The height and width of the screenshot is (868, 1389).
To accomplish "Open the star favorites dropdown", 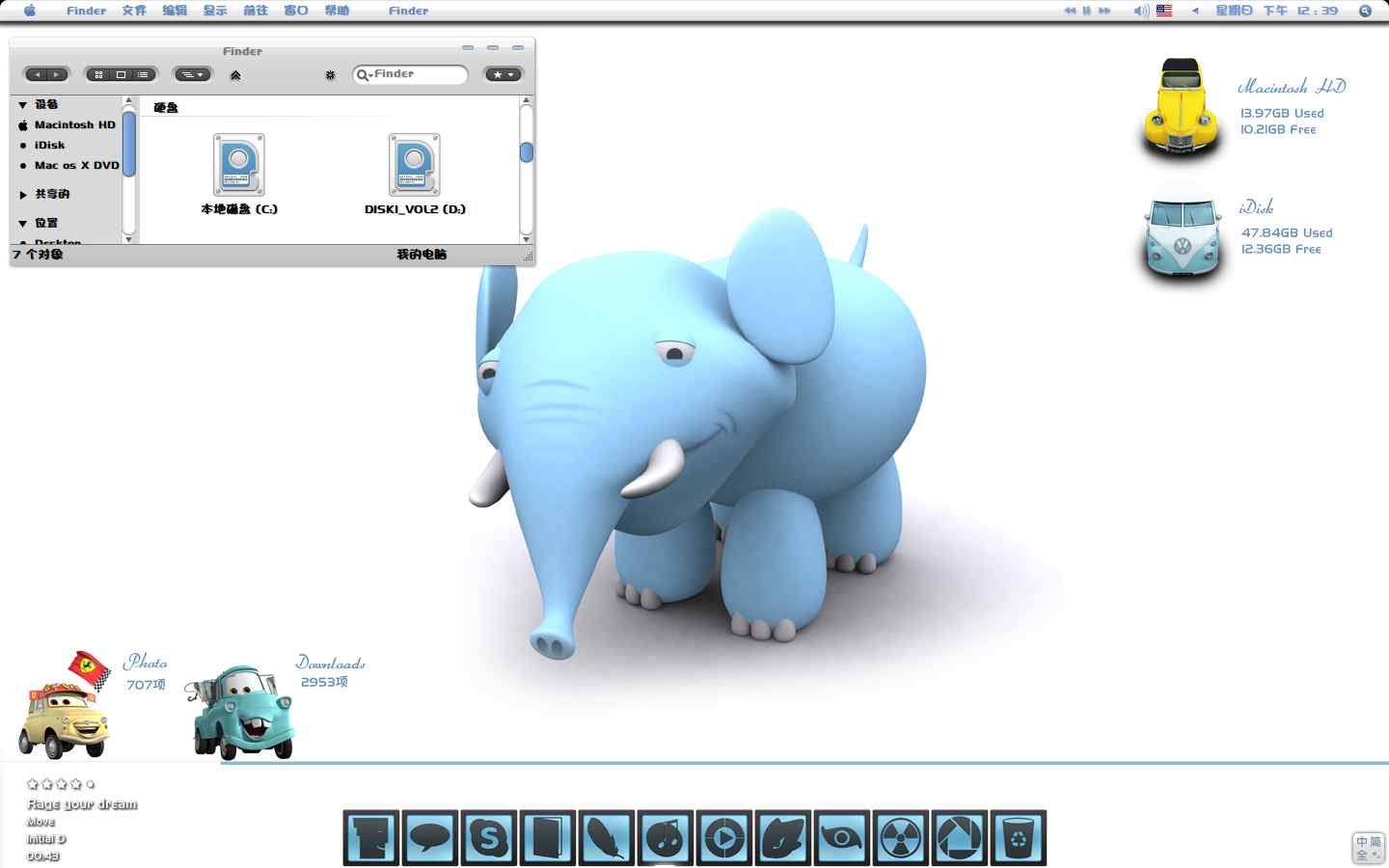I will [x=504, y=74].
